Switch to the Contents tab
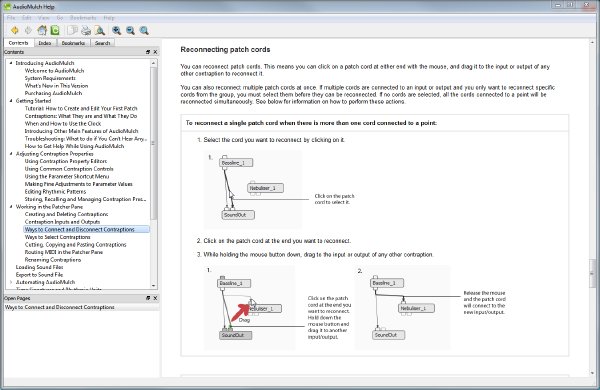The height and width of the screenshot is (390, 600). [x=18, y=43]
